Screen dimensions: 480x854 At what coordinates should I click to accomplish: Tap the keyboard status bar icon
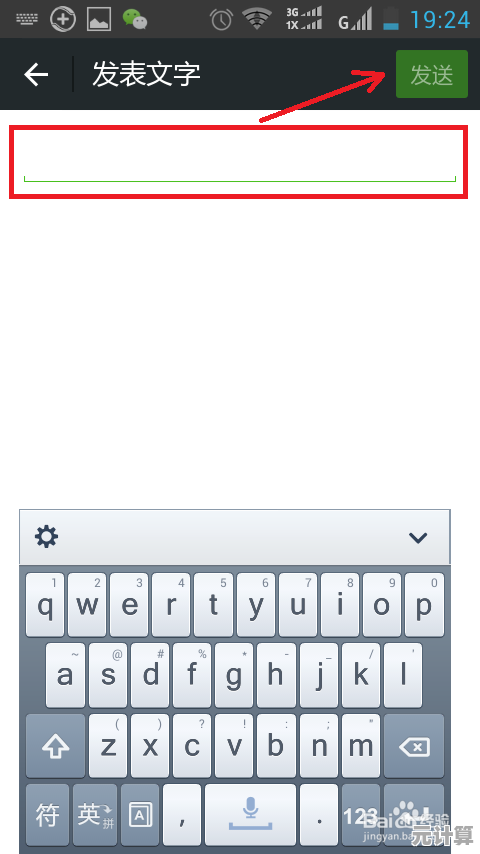click(x=27, y=19)
